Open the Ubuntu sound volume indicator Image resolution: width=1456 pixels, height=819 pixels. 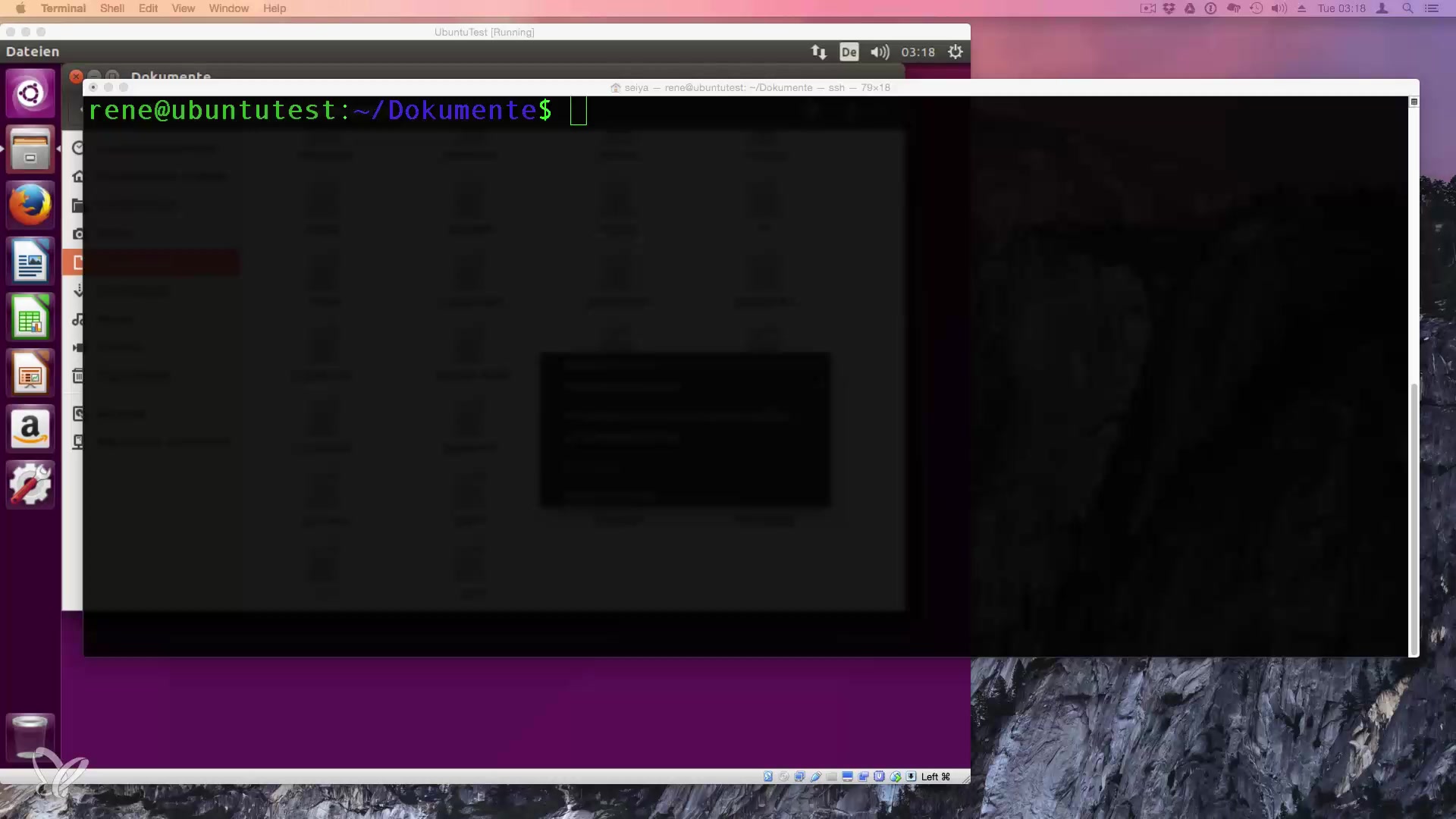click(x=879, y=52)
